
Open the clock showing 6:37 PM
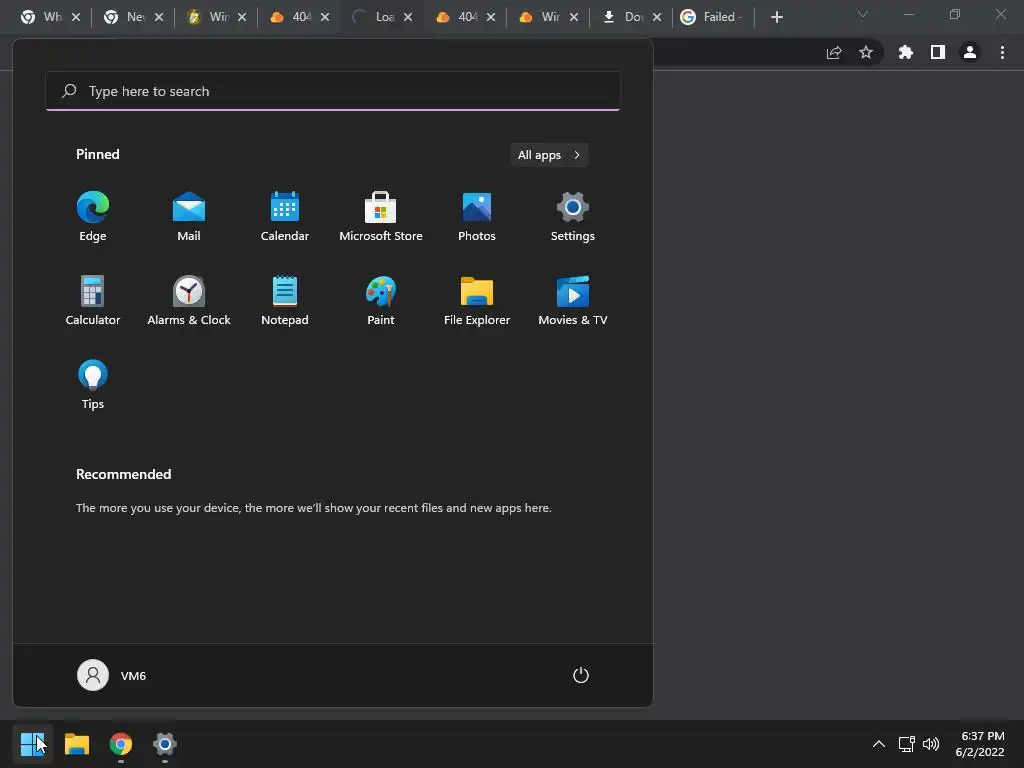(980, 744)
